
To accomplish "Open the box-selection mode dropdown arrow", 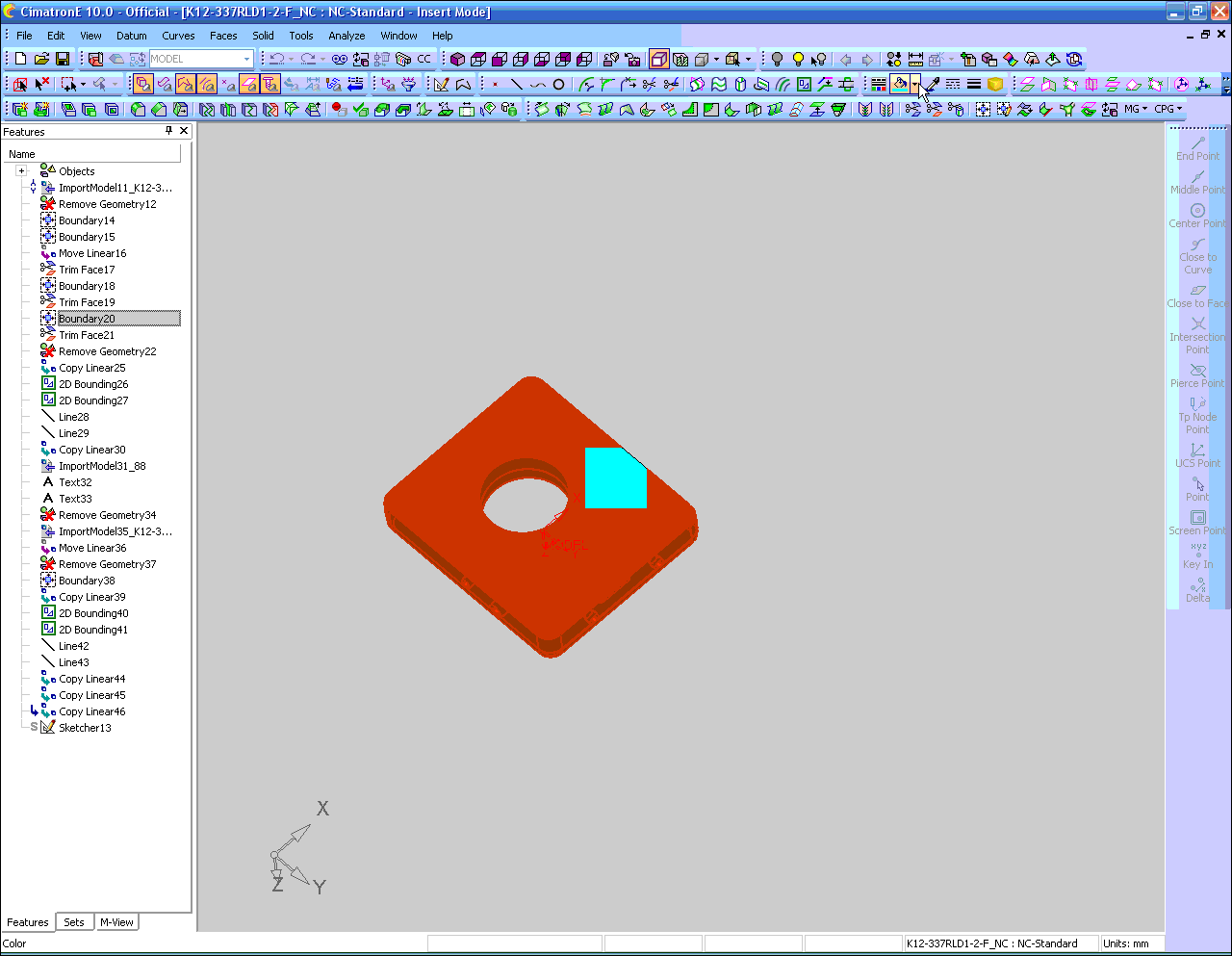I will click(x=83, y=84).
